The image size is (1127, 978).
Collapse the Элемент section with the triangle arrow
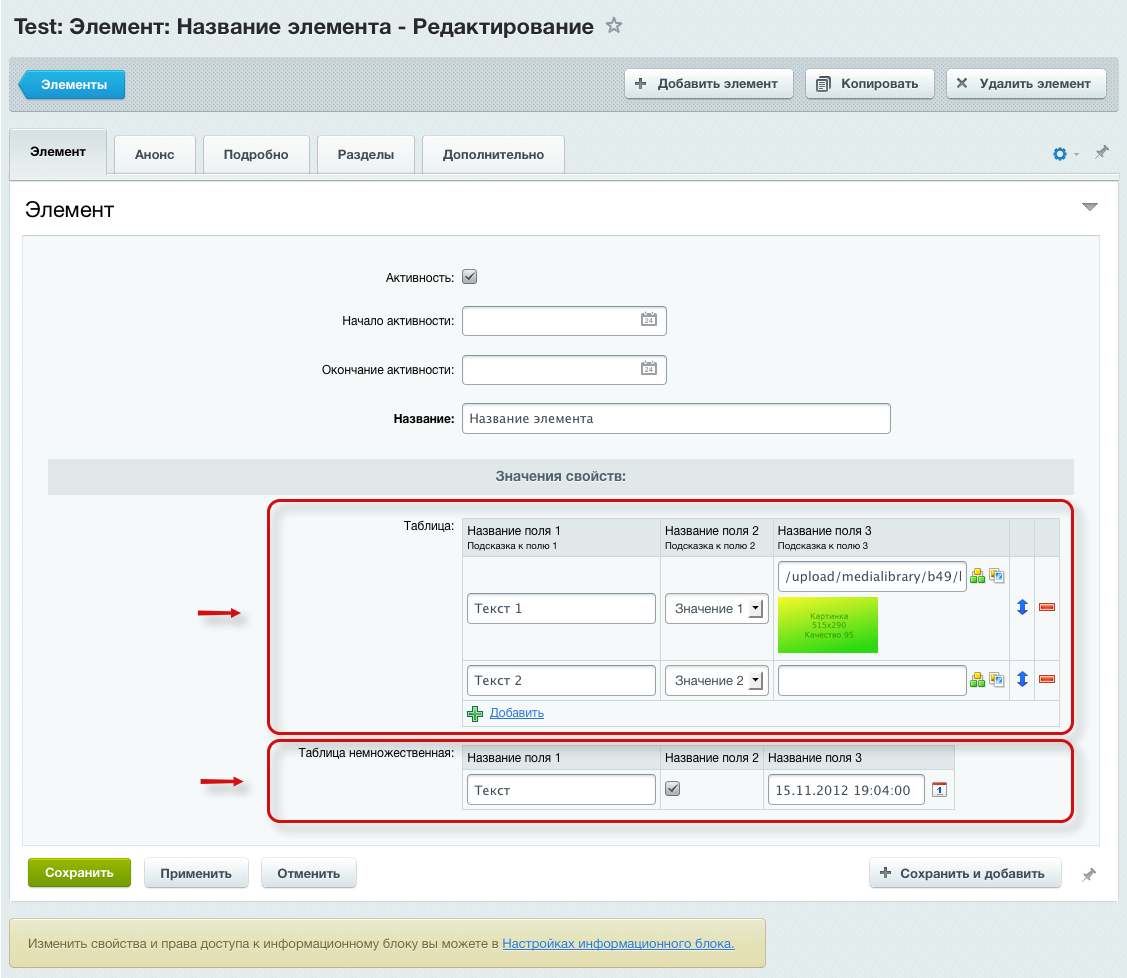tap(1090, 207)
